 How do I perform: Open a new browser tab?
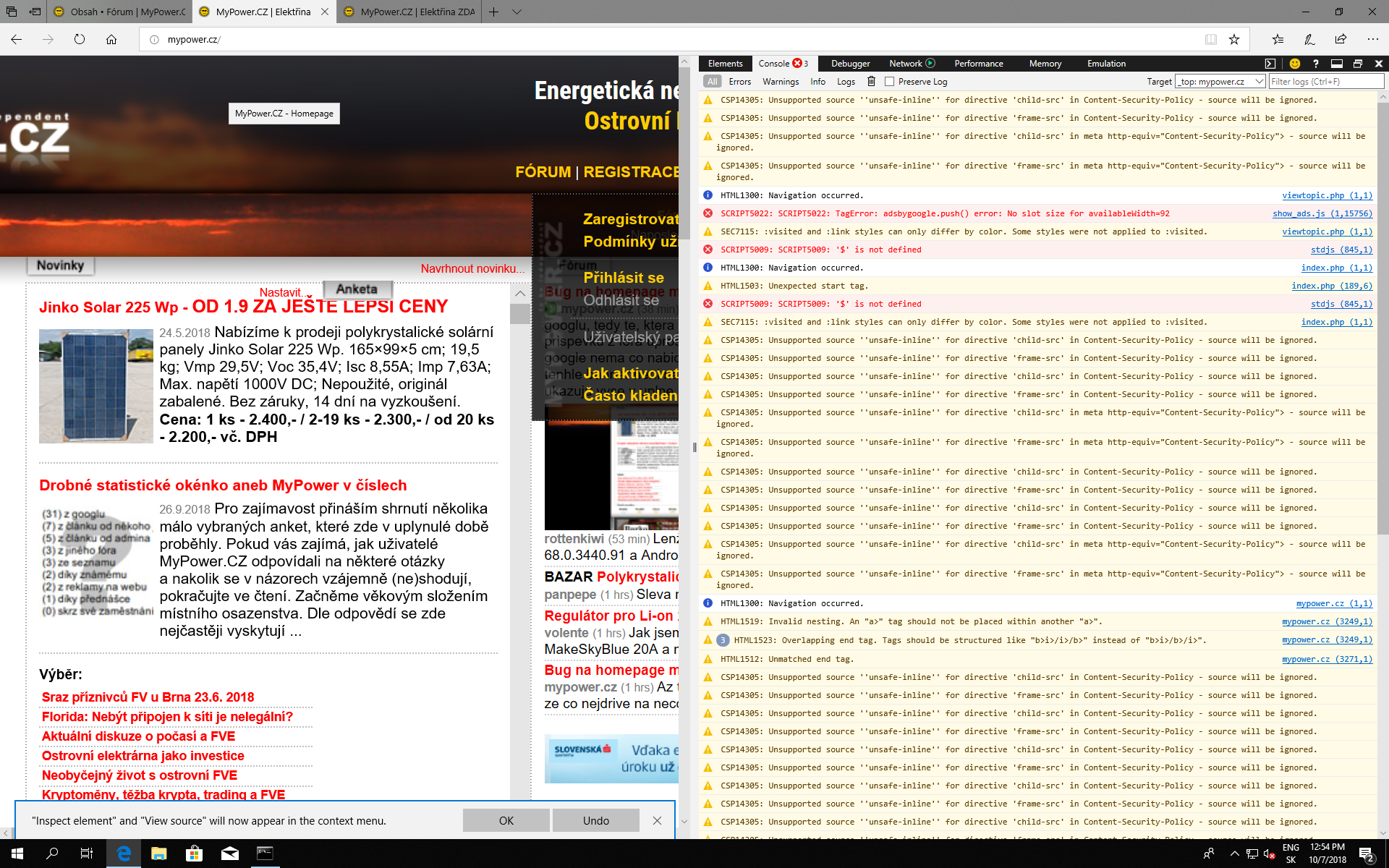[493, 12]
